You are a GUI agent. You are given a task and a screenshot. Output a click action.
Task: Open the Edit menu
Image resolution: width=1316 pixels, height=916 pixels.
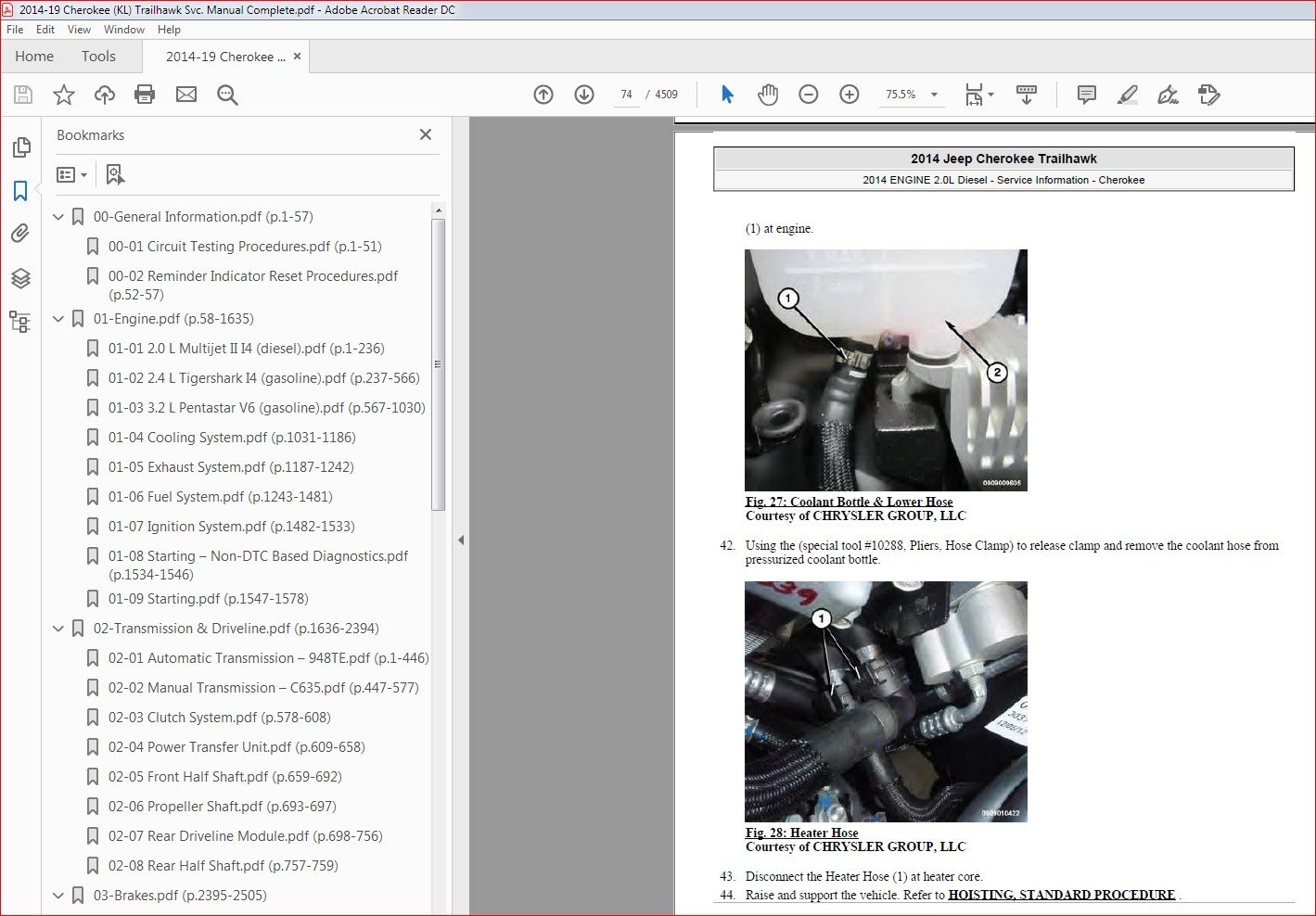coord(45,30)
